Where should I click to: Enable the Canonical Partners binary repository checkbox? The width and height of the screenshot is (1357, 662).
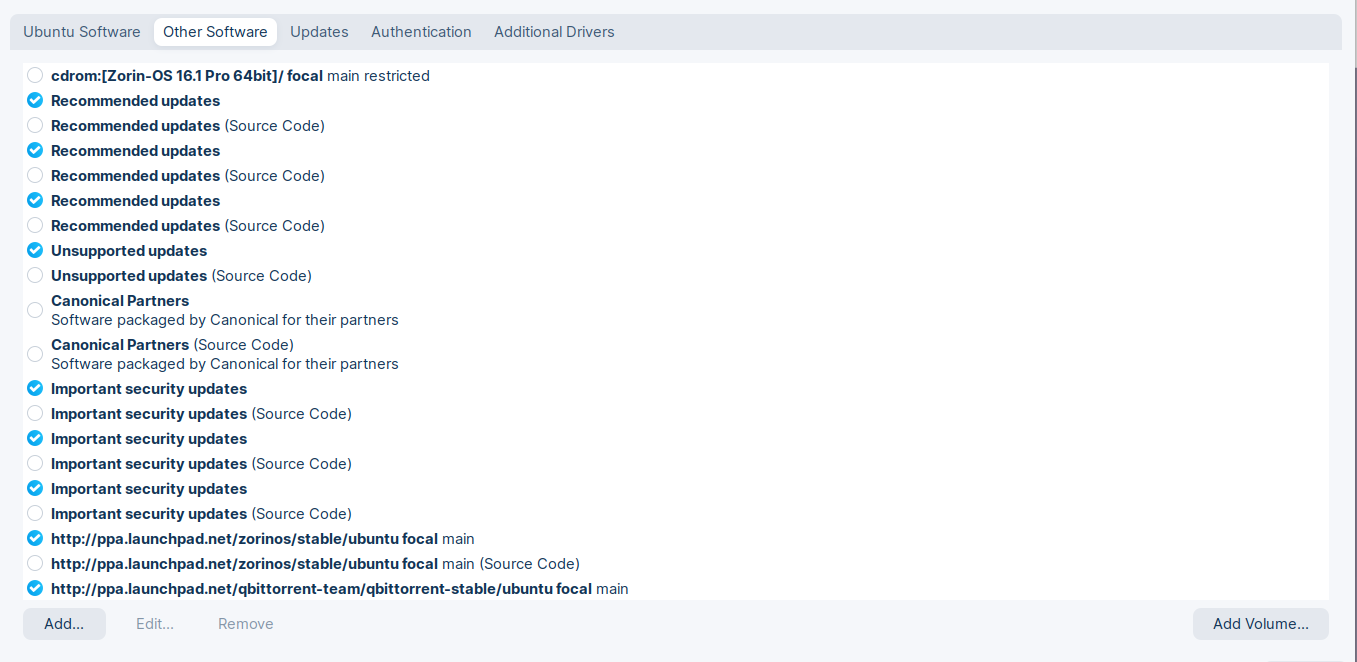35,310
